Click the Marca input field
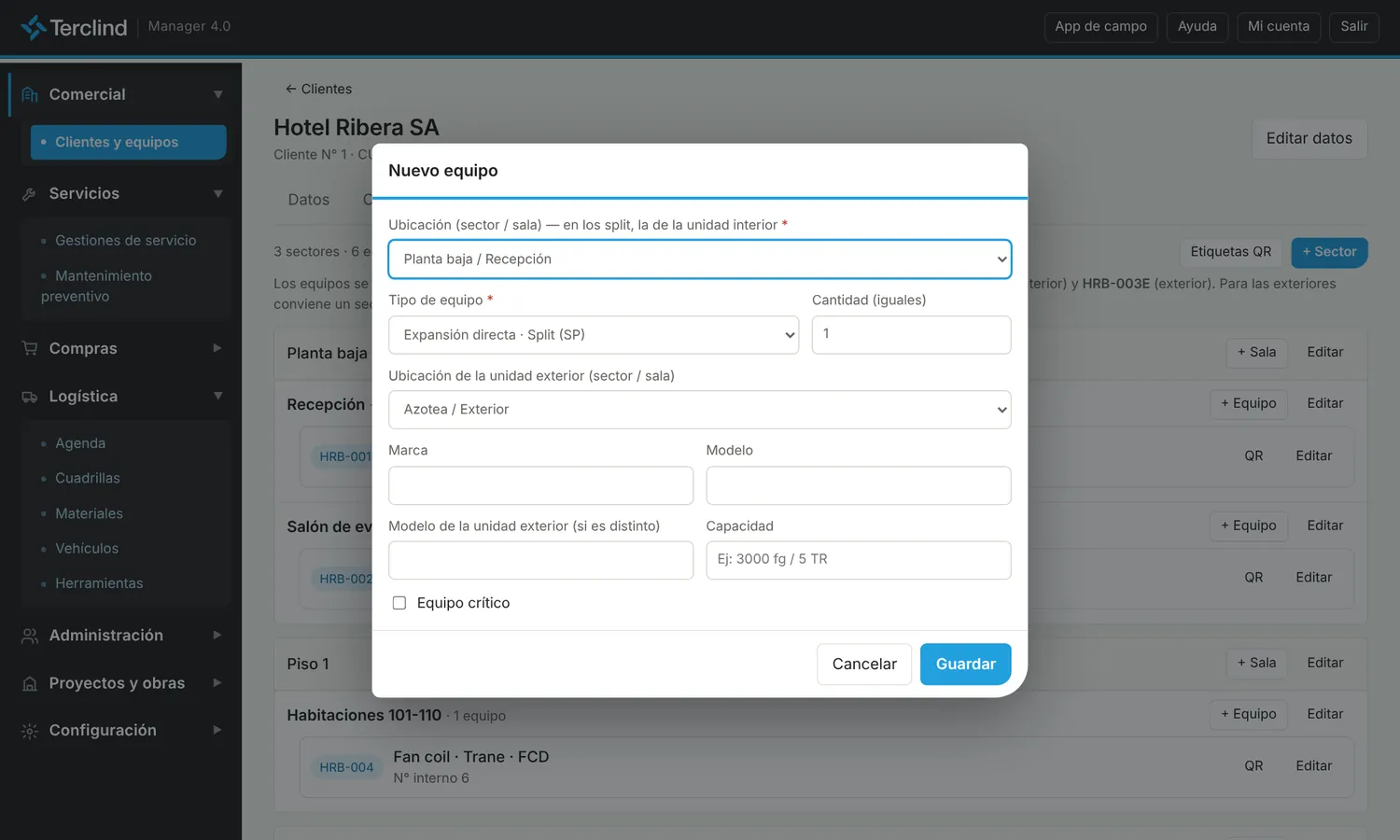Screen dimensions: 1400x840 pyautogui.click(x=541, y=485)
